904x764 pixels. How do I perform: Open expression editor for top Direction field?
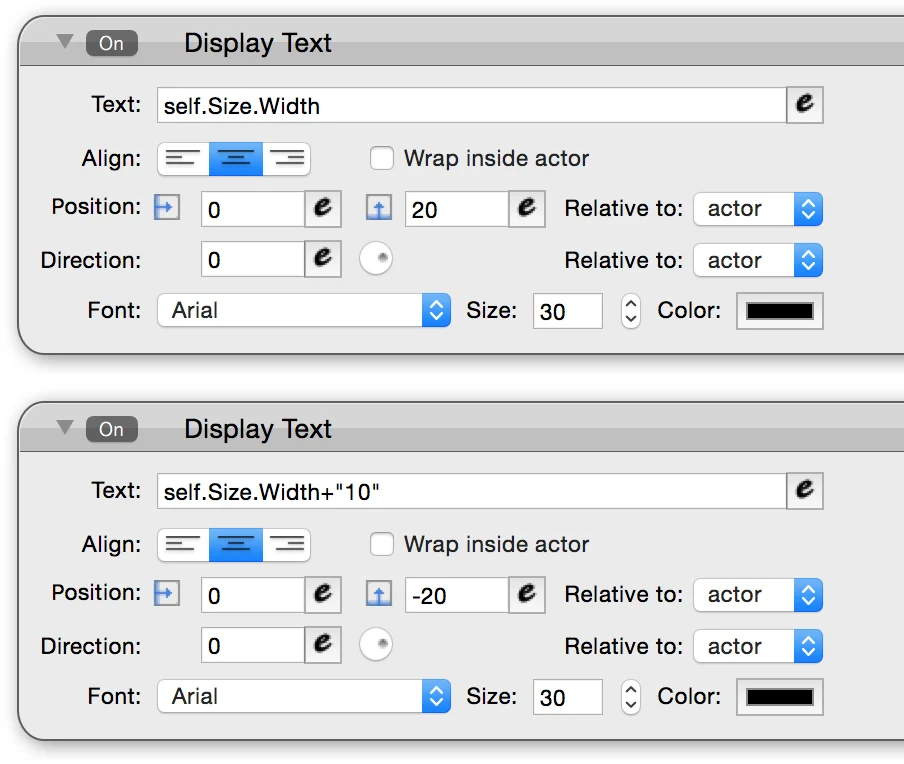click(323, 259)
